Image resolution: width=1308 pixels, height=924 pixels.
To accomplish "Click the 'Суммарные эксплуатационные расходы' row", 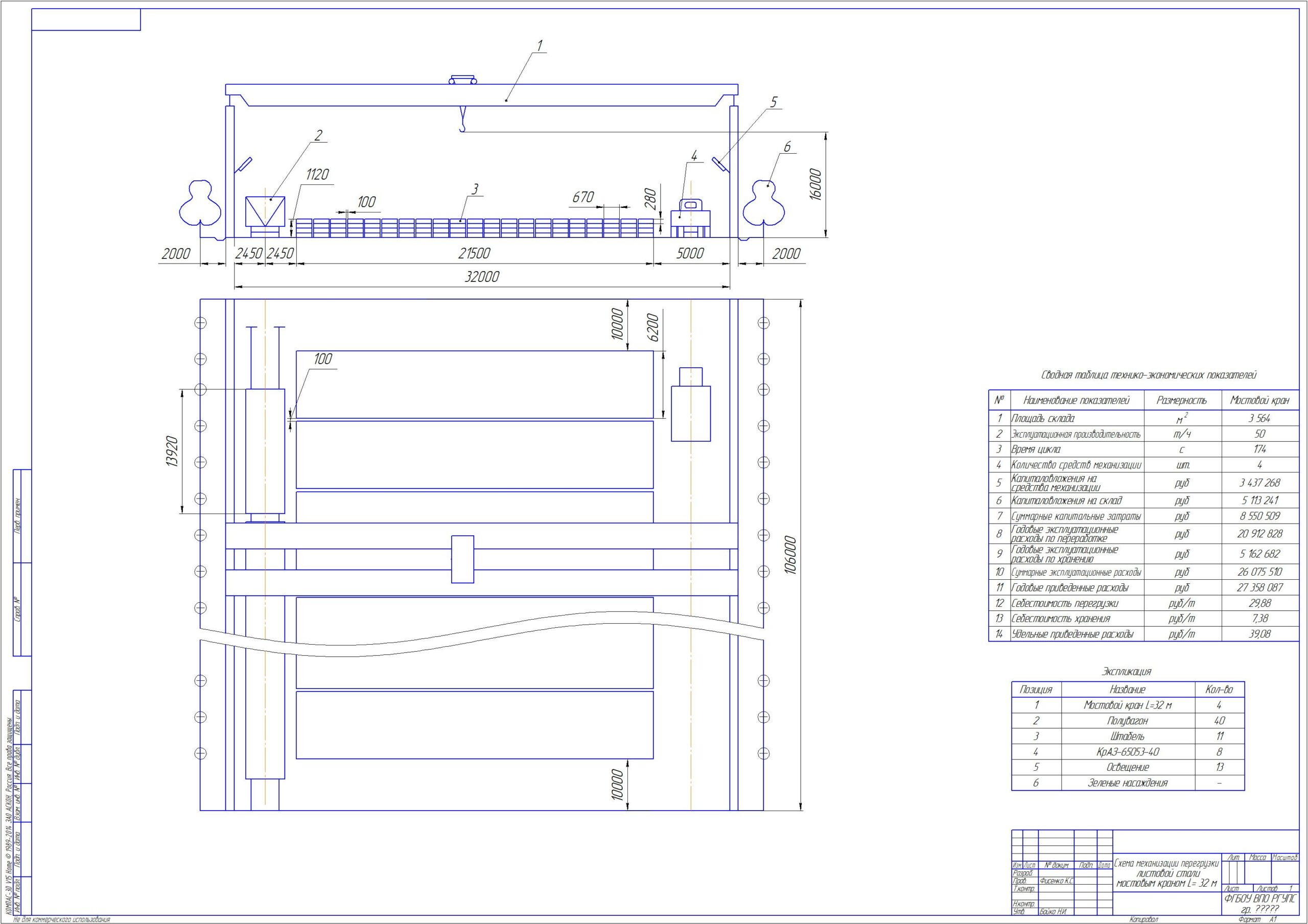I will pyautogui.click(x=1143, y=572).
